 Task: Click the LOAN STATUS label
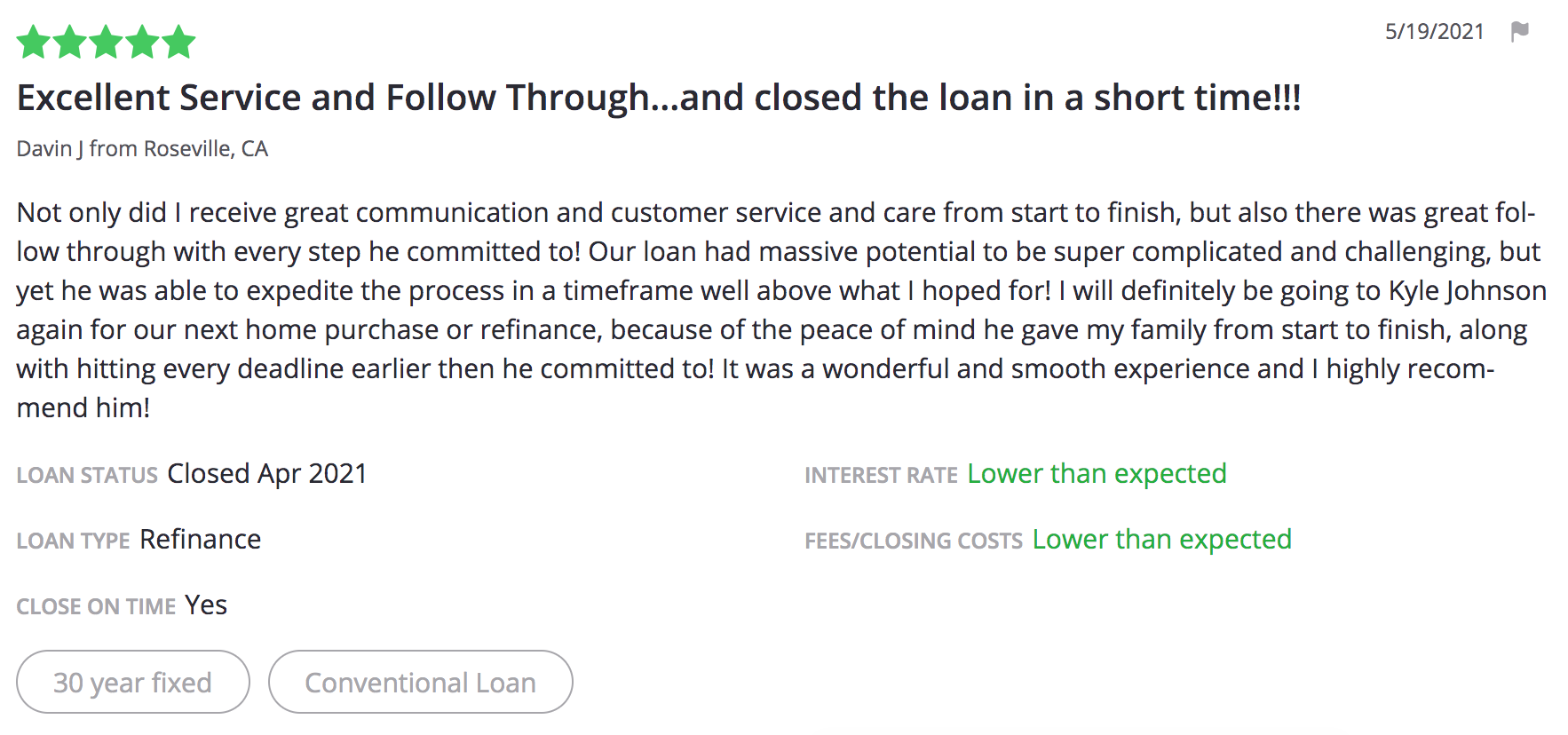87,476
